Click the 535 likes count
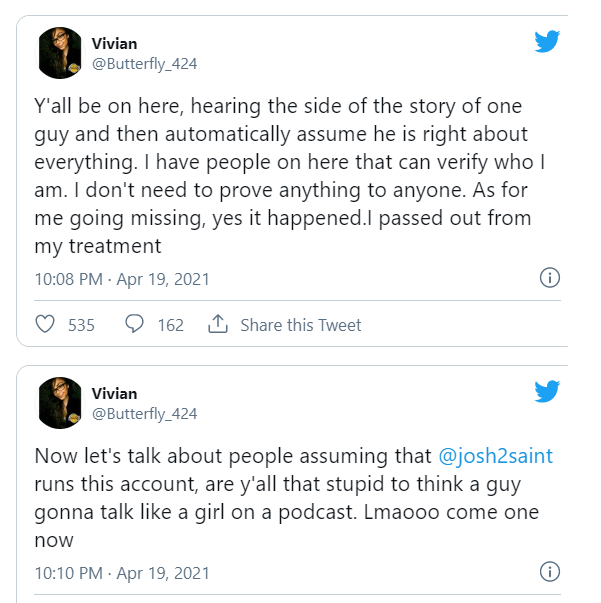The image size is (601, 603). (x=81, y=325)
